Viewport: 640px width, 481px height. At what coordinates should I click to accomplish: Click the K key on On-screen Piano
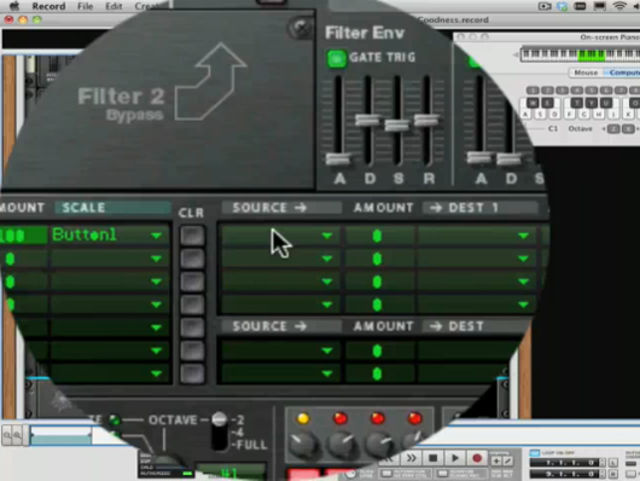628,114
